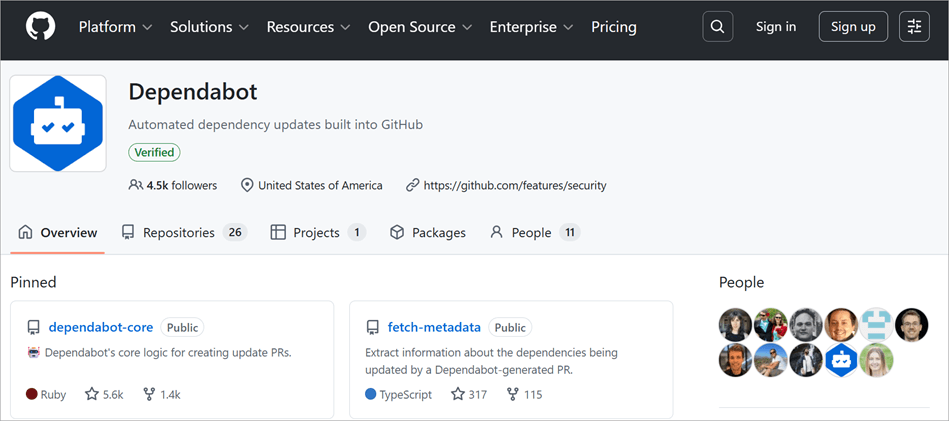Click the Sign up button
Image resolution: width=950 pixels, height=421 pixels.
coord(853,27)
